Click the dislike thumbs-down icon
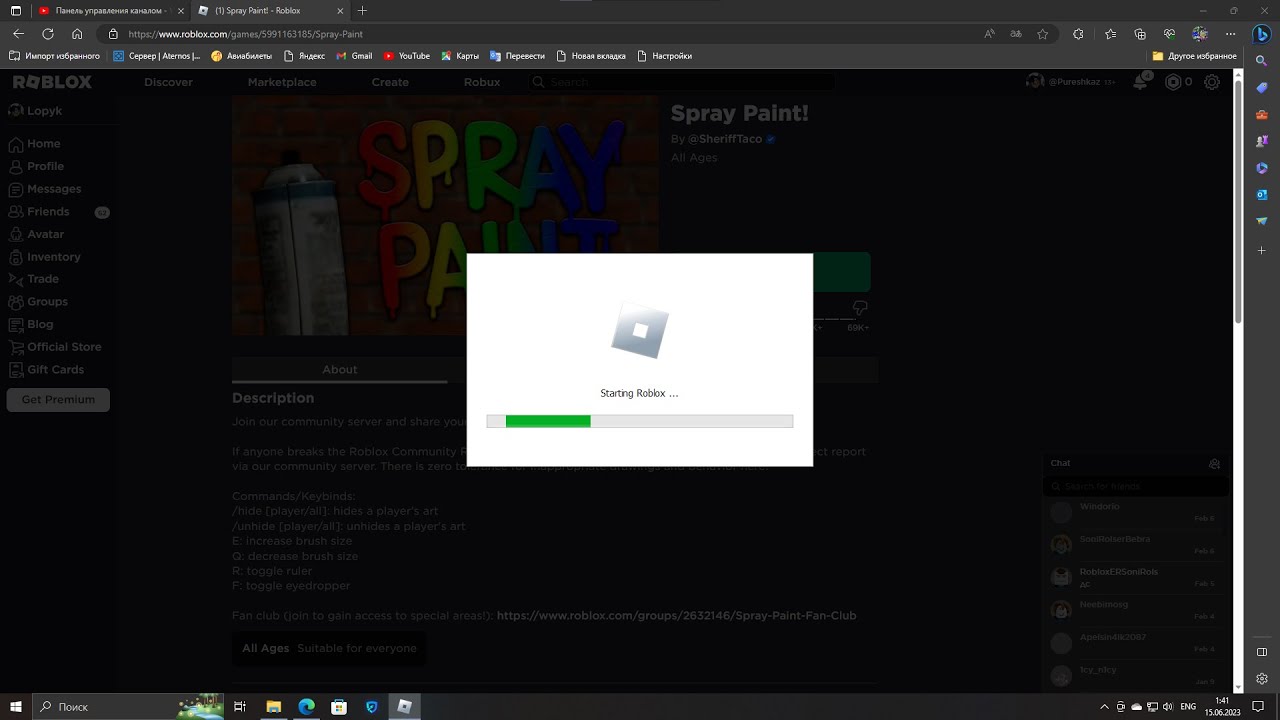This screenshot has height=720, width=1280. tap(860, 308)
